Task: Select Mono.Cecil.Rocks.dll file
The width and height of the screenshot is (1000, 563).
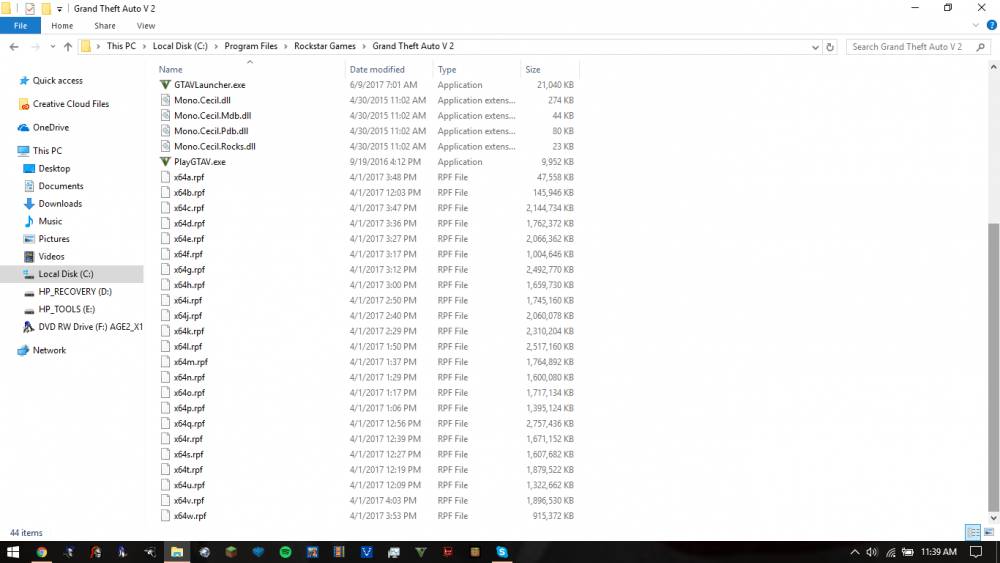Action: 214,147
